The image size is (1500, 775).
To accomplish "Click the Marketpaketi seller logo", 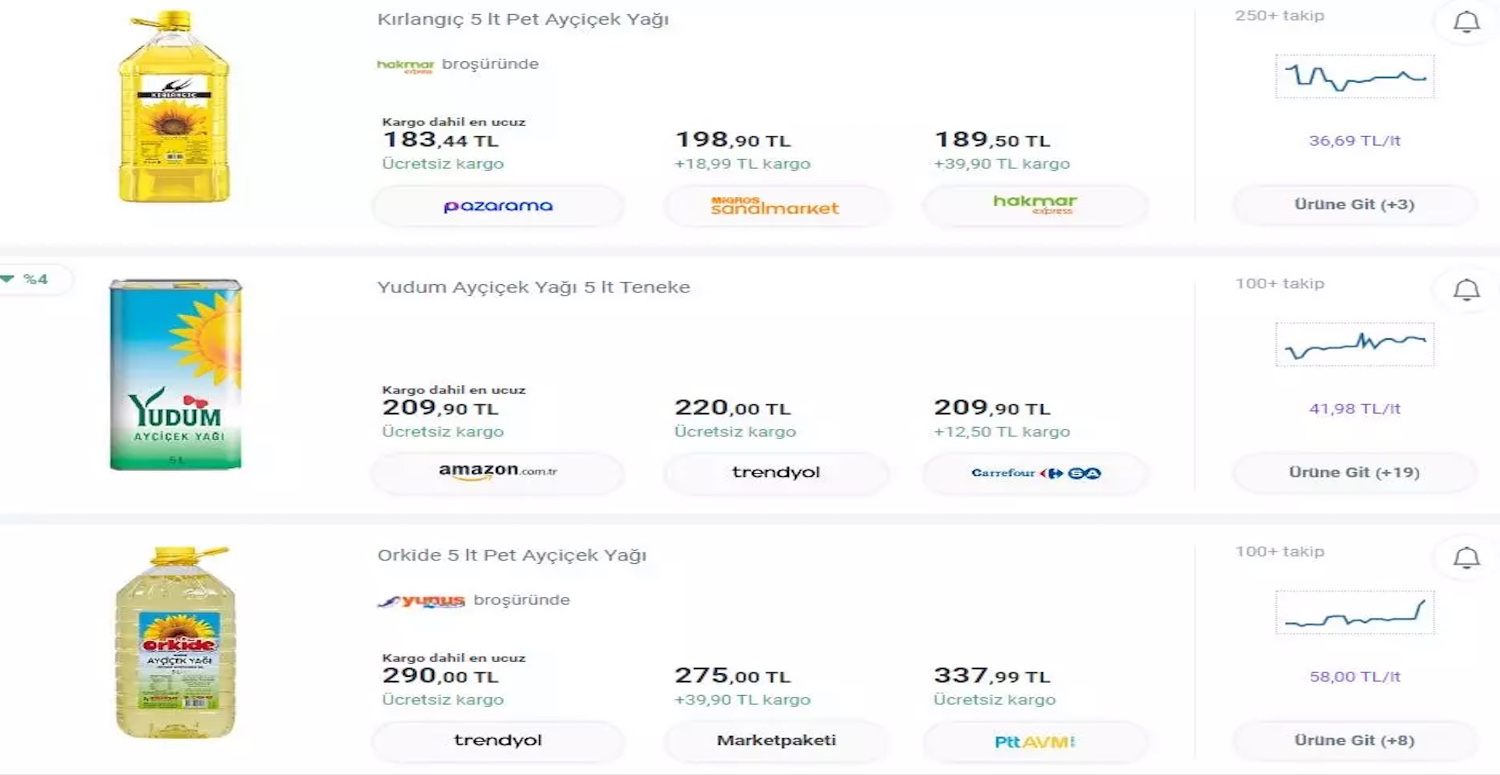I will pyautogui.click(x=776, y=740).
